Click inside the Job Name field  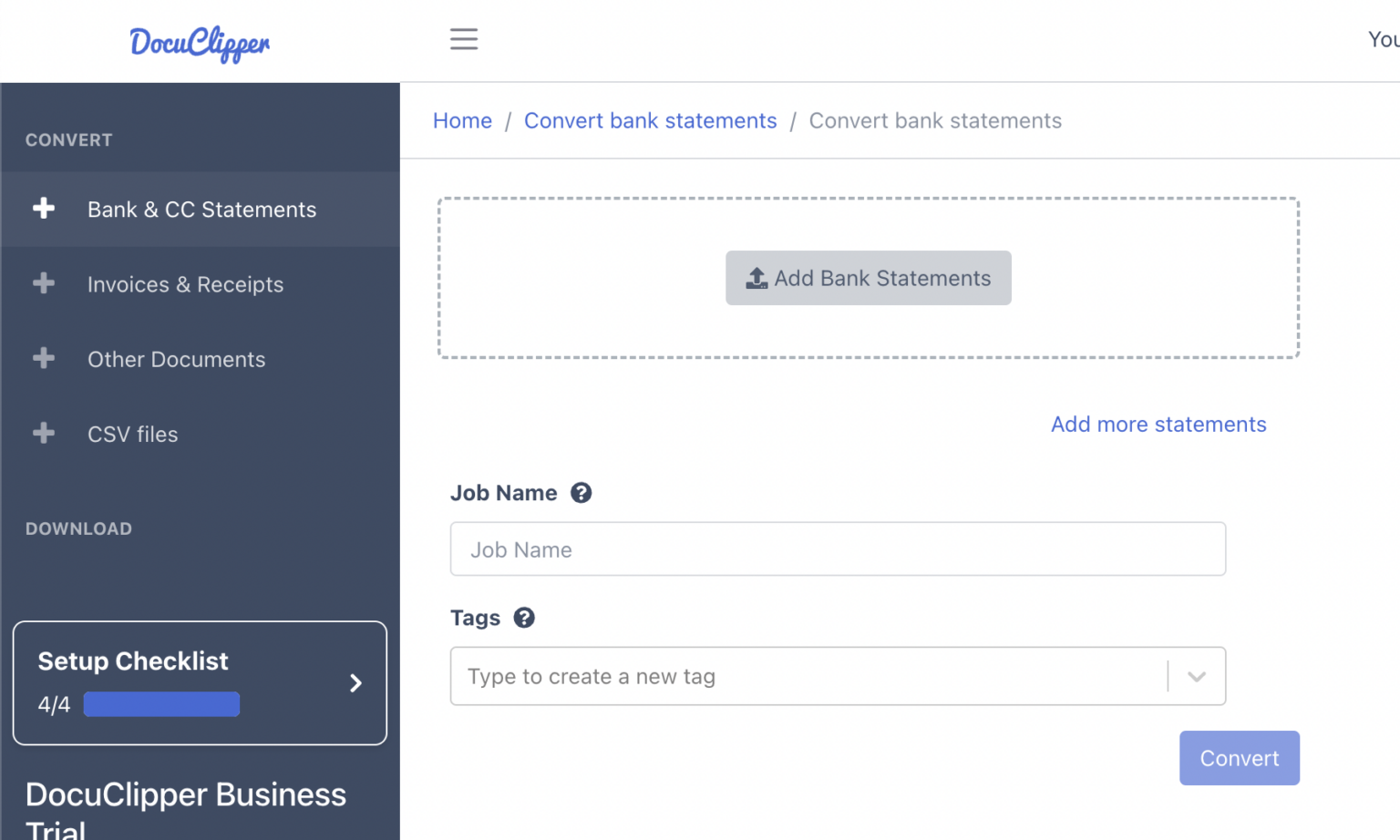click(837, 548)
